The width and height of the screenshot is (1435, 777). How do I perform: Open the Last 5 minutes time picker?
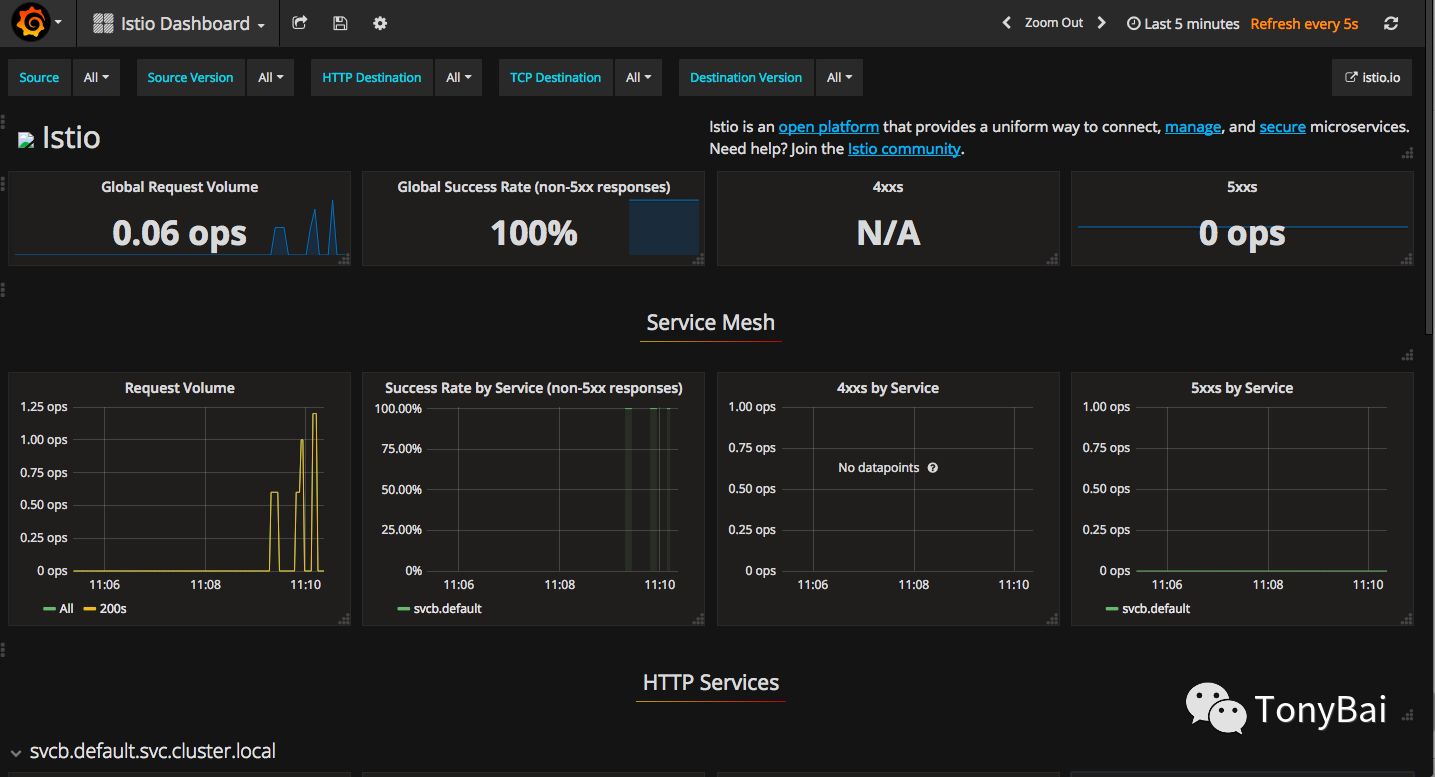click(1183, 24)
